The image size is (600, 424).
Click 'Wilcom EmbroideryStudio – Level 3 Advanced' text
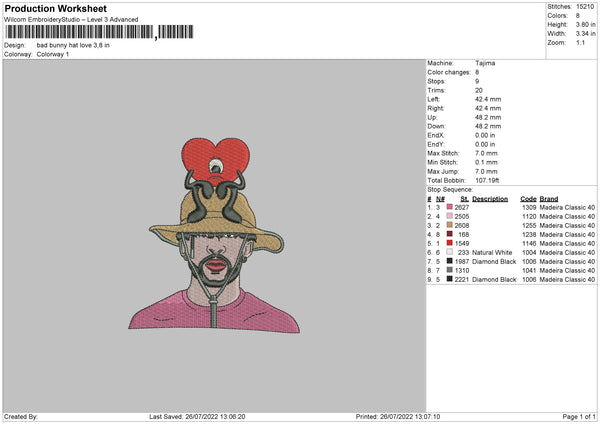(71, 20)
